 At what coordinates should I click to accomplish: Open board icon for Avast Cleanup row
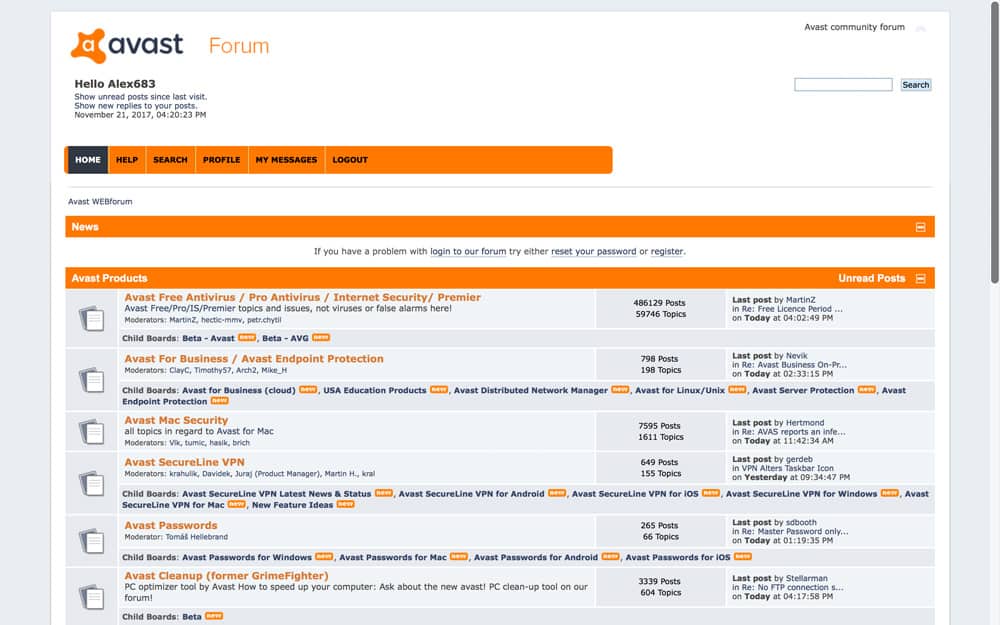[92, 597]
